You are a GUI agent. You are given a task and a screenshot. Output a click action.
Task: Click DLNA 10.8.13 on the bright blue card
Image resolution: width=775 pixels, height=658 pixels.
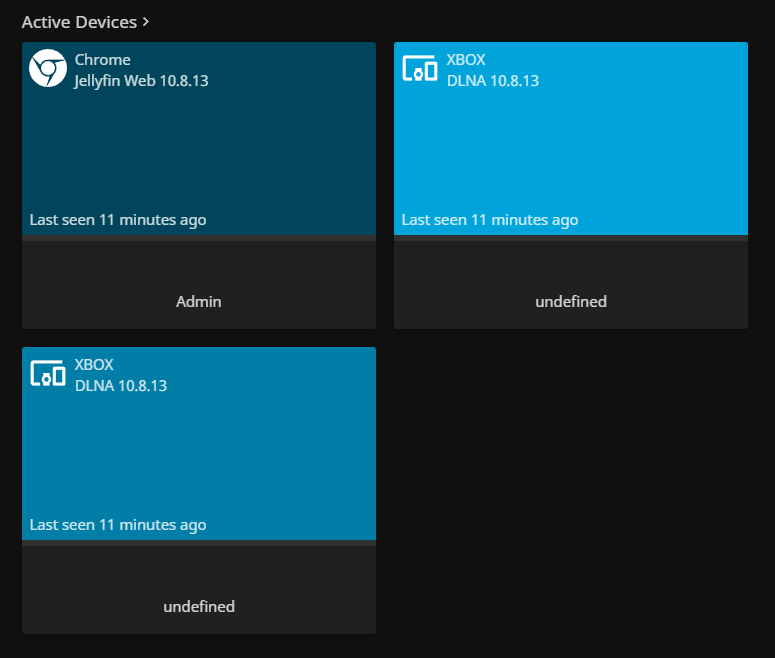pos(493,80)
